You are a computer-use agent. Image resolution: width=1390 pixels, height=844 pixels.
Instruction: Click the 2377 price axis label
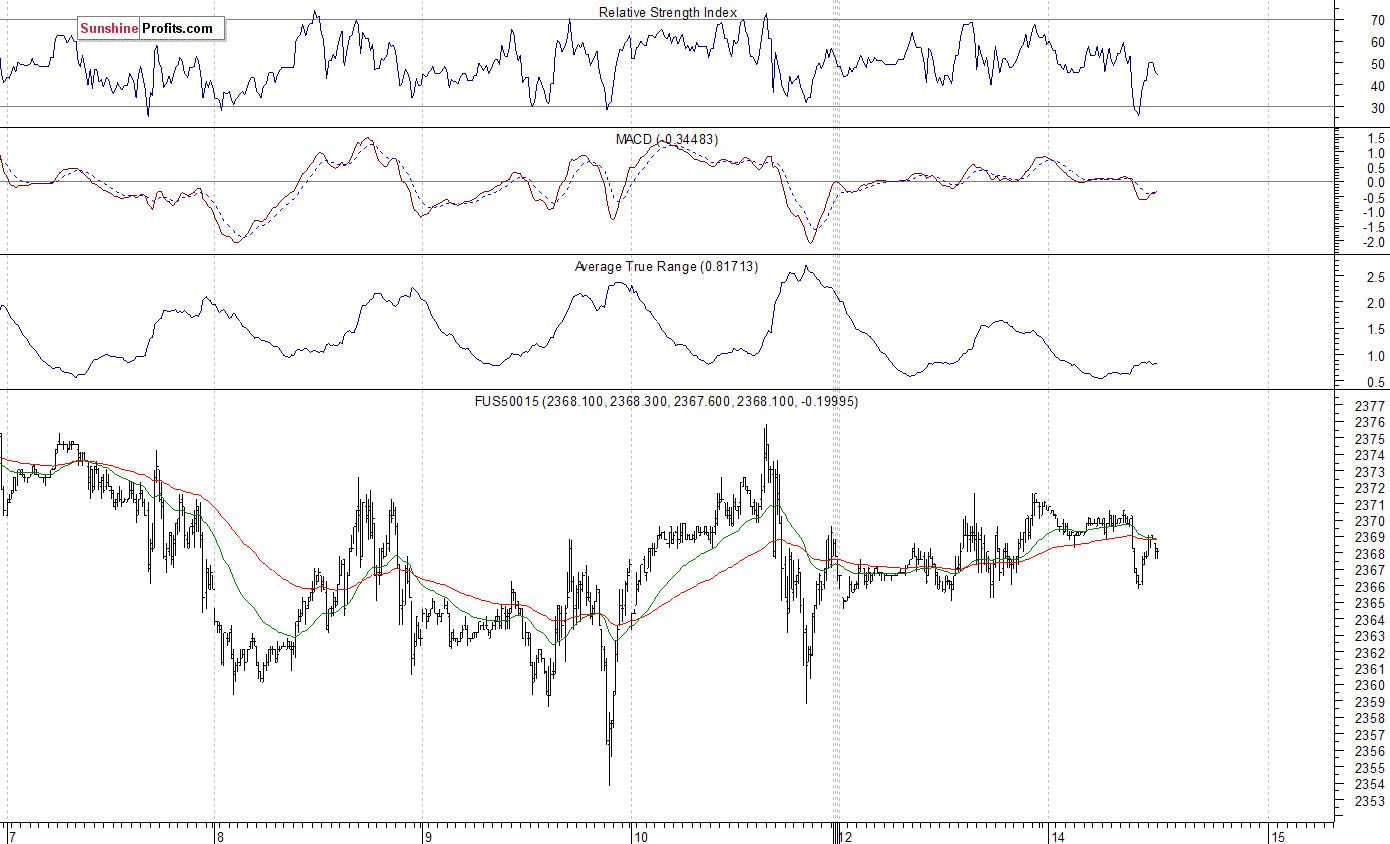pyautogui.click(x=1369, y=407)
